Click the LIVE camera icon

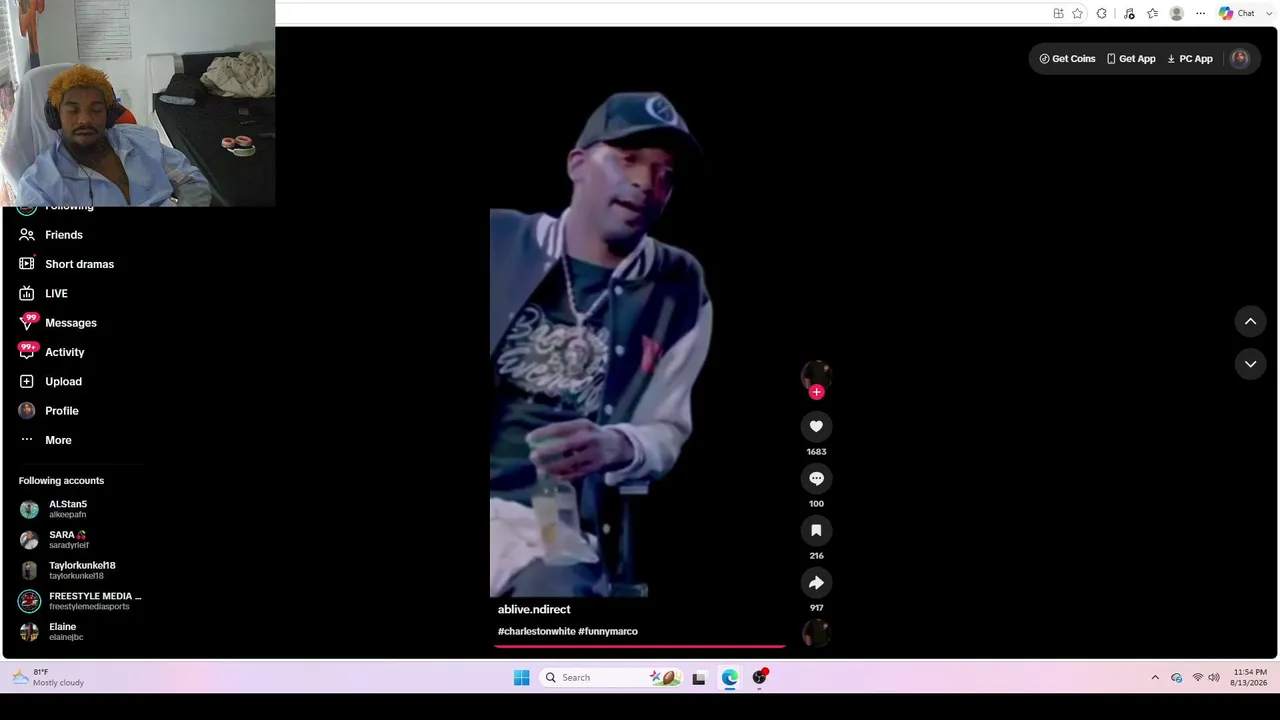pos(27,293)
